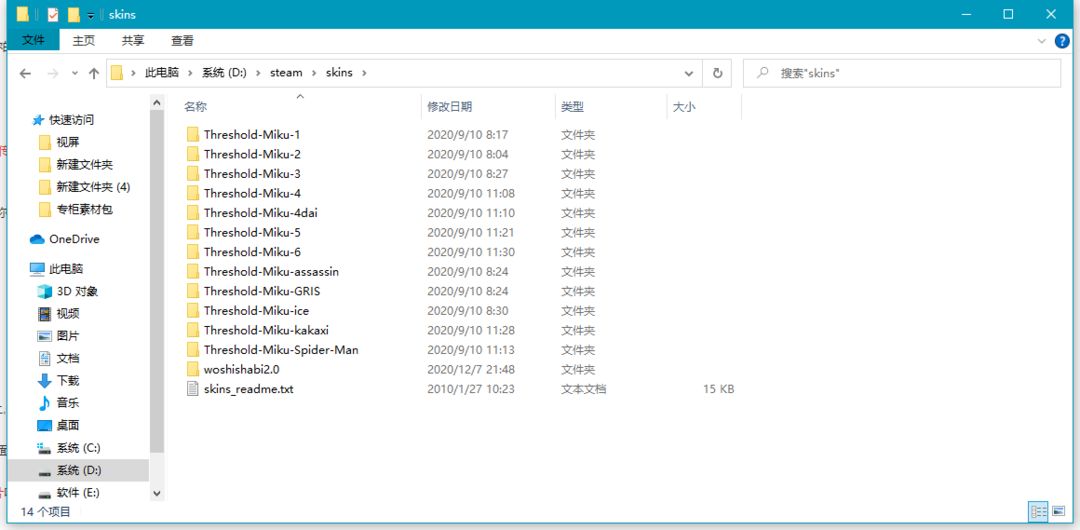The image size is (1080, 530).
Task: Select the Threshold-Miku-Spider-Man folder name
Action: [281, 349]
